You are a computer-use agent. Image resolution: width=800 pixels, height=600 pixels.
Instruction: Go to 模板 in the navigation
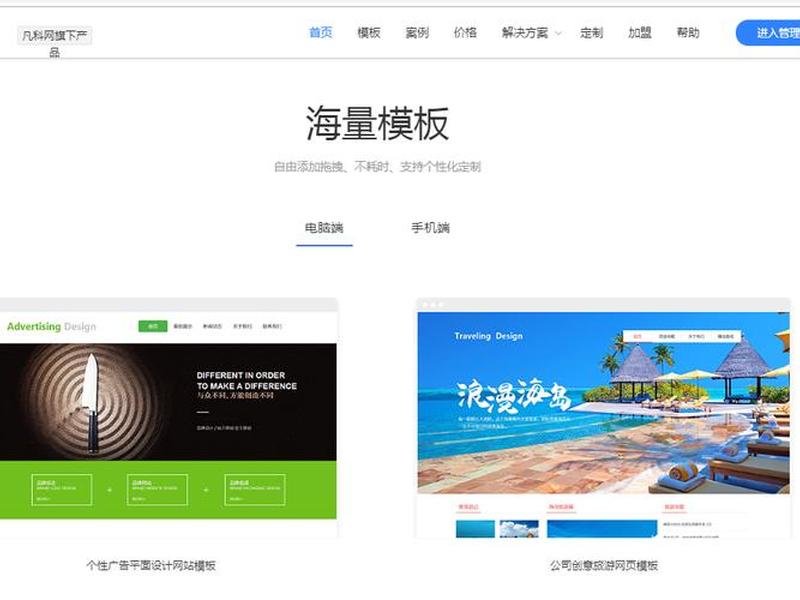coord(369,33)
